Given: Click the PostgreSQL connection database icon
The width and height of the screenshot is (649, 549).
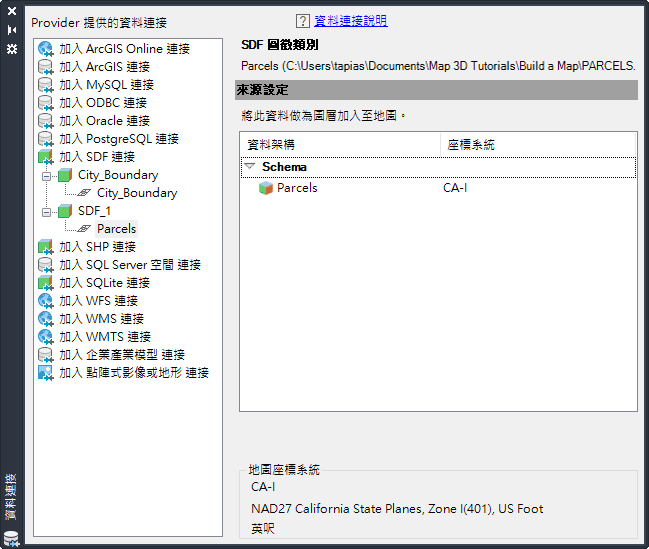Looking at the screenshot, I should [x=46, y=139].
